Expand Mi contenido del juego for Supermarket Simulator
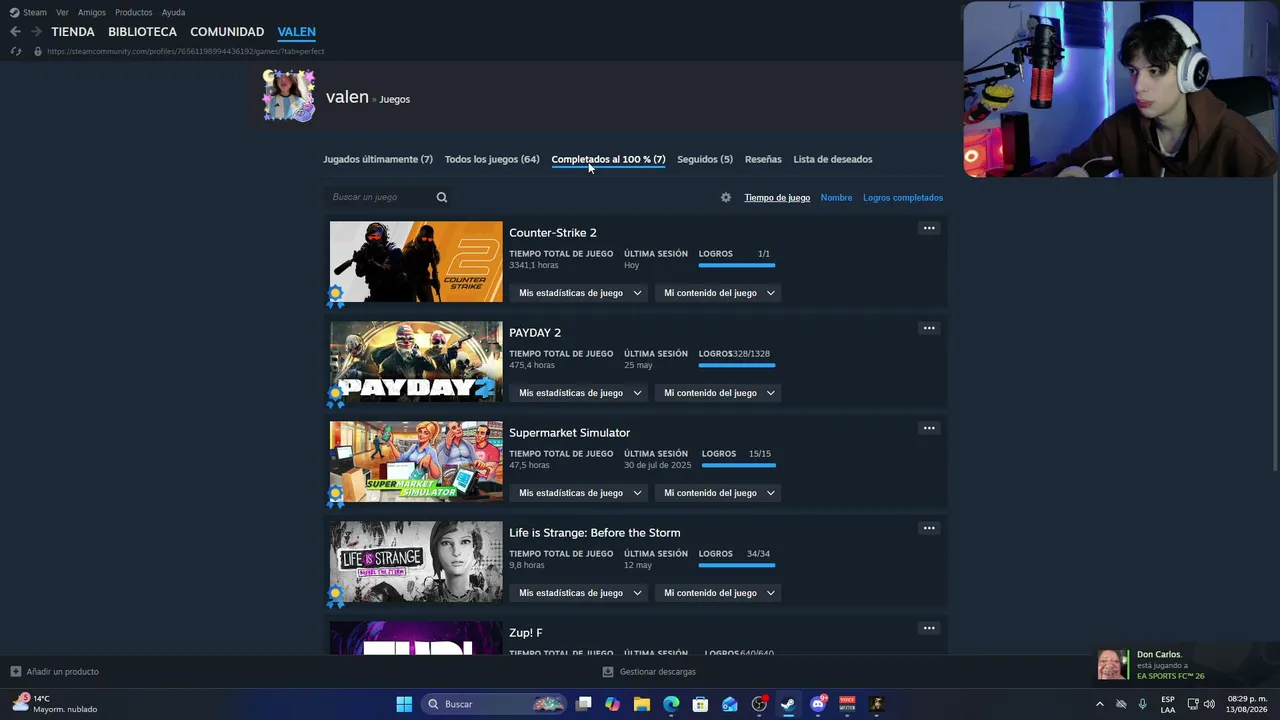 click(719, 493)
